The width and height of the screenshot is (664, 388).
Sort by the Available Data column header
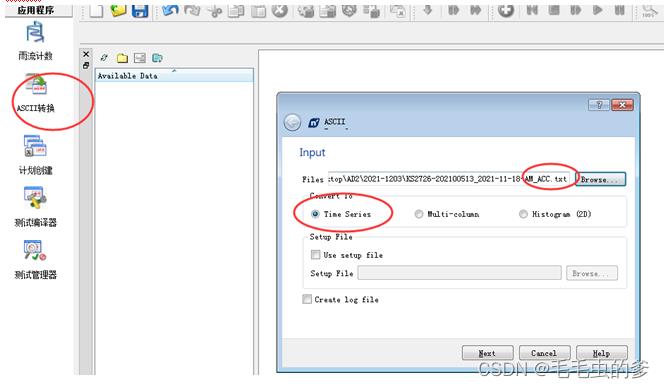point(174,76)
